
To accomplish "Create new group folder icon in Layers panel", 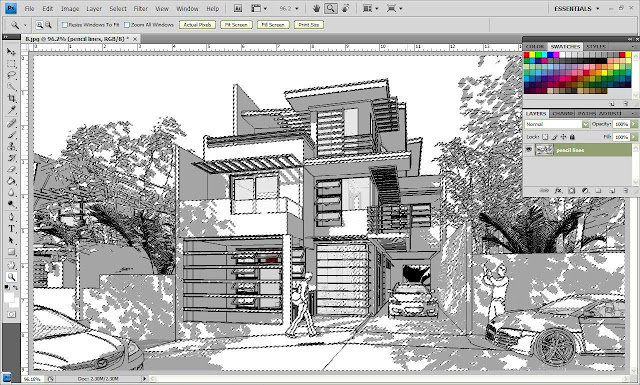I will [598, 191].
